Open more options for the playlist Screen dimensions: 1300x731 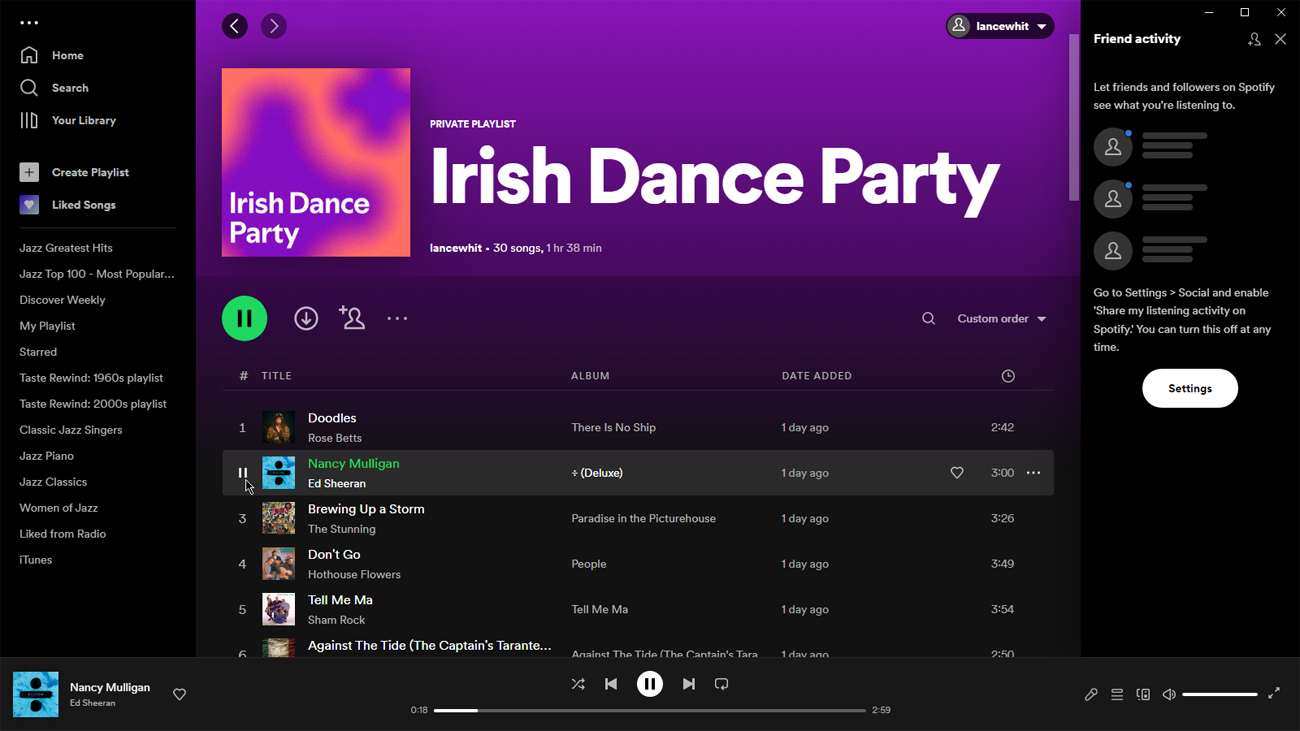pos(397,319)
